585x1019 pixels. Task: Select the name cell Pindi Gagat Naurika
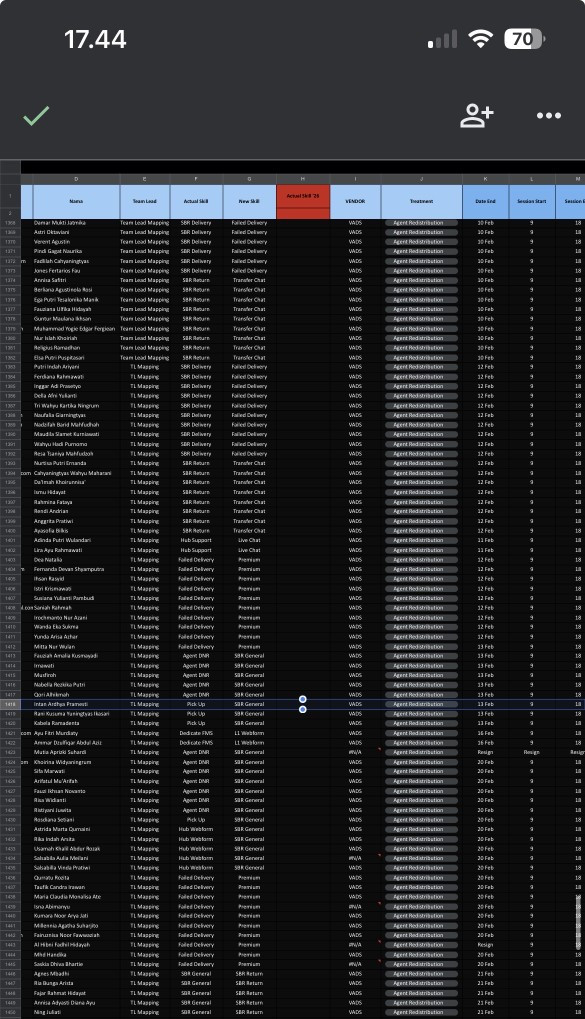pos(76,251)
